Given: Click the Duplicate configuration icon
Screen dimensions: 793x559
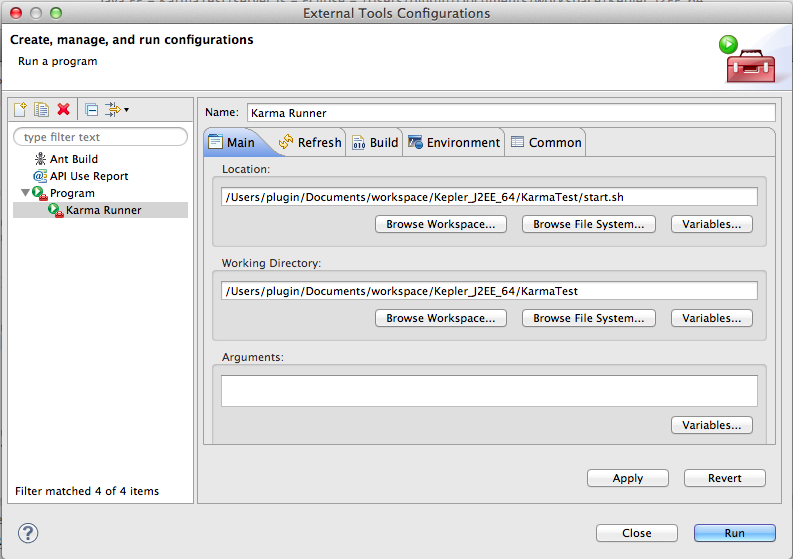Looking at the screenshot, I should point(41,109).
